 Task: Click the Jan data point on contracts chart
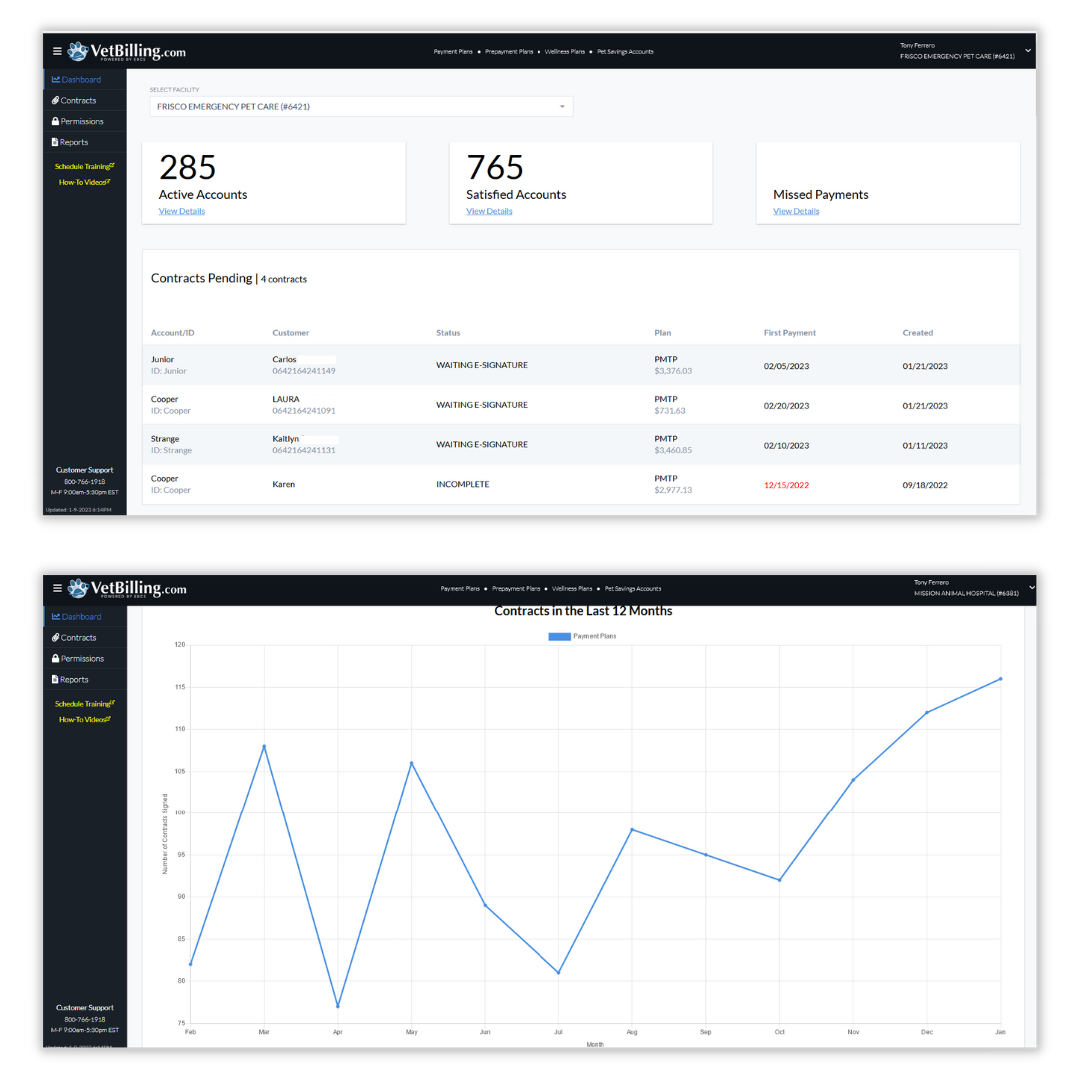coord(1000,679)
